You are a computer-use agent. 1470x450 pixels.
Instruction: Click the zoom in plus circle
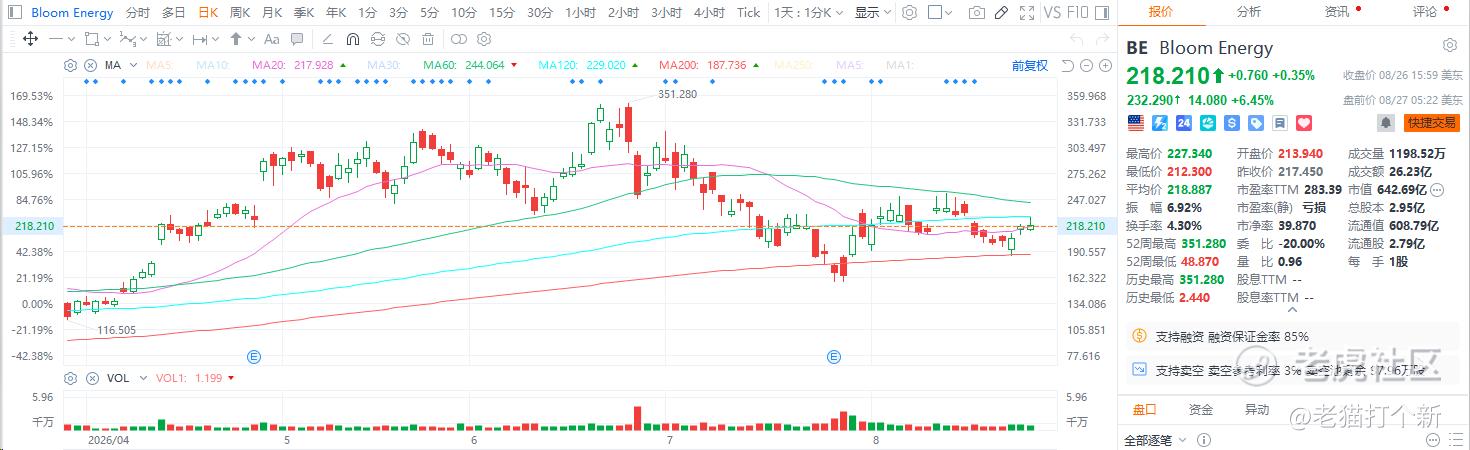tap(1103, 66)
